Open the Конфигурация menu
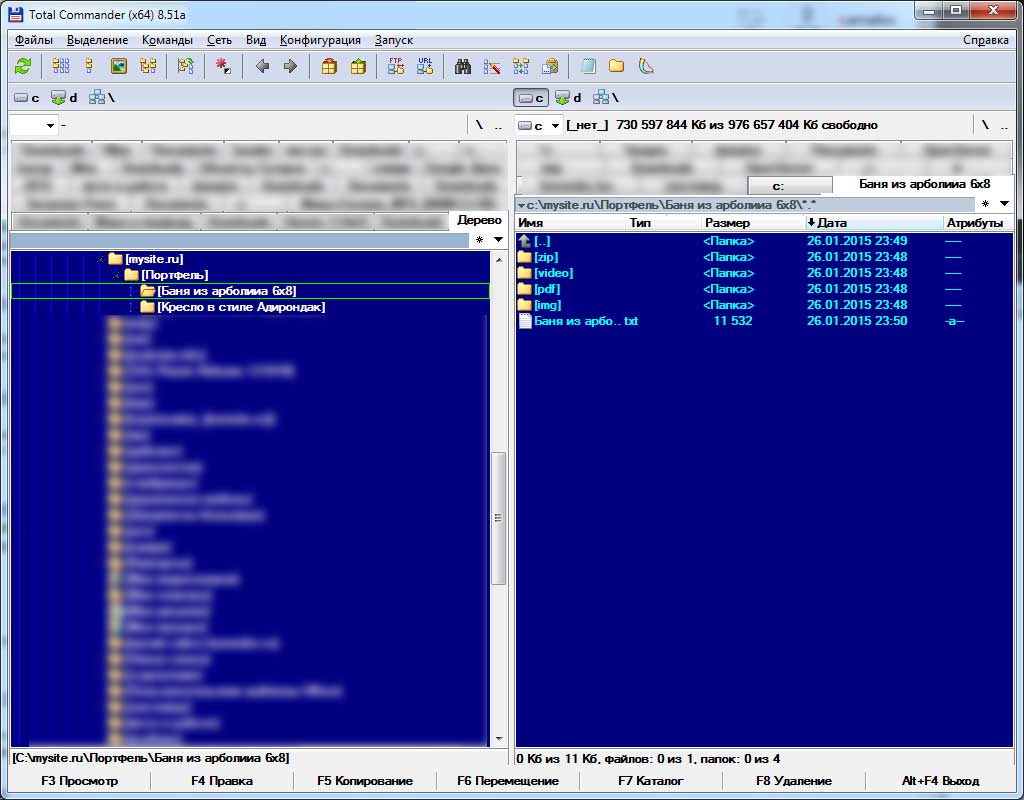The width and height of the screenshot is (1024, 800). (x=320, y=40)
